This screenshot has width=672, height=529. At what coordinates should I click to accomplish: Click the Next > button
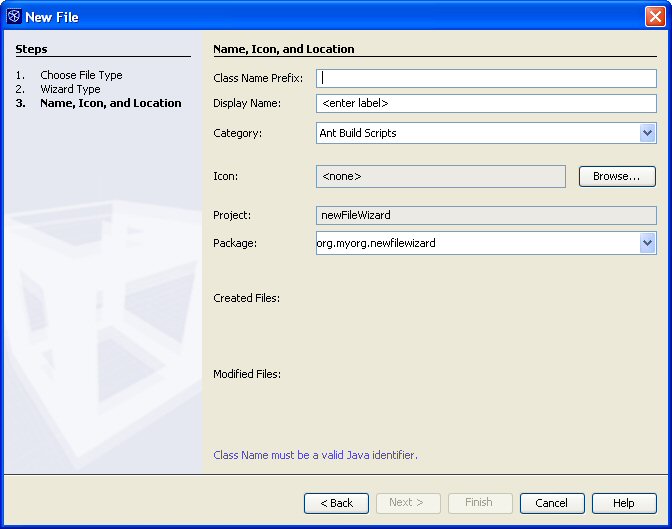pyautogui.click(x=406, y=503)
